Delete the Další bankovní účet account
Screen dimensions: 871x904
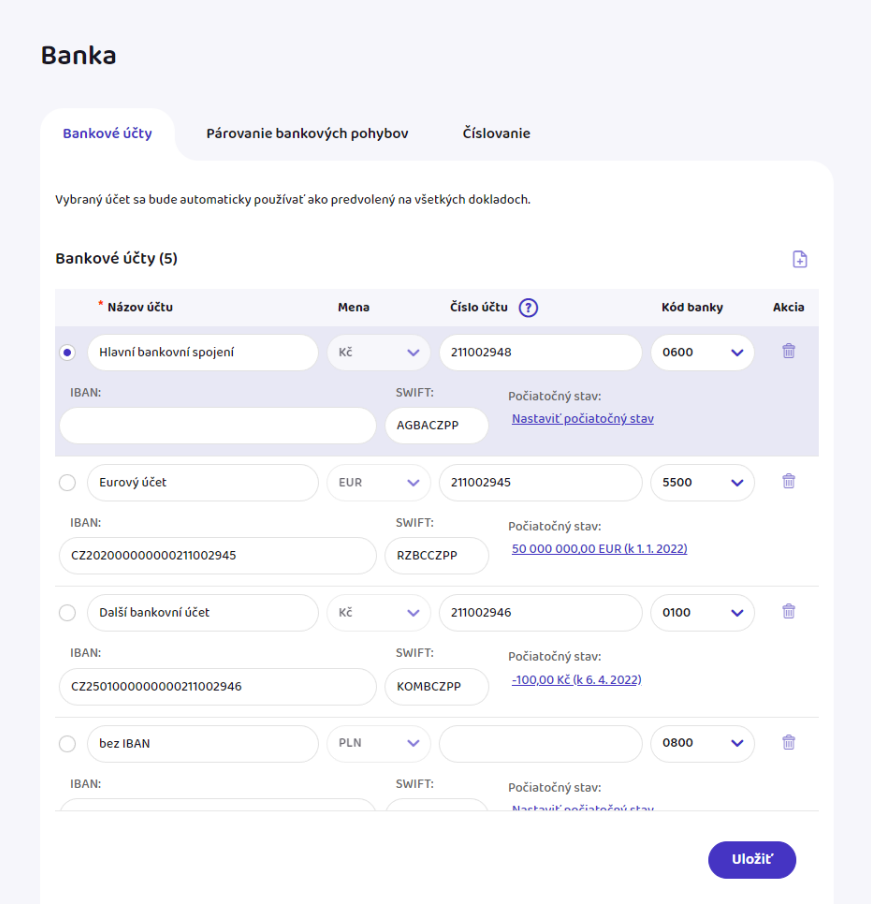789,611
